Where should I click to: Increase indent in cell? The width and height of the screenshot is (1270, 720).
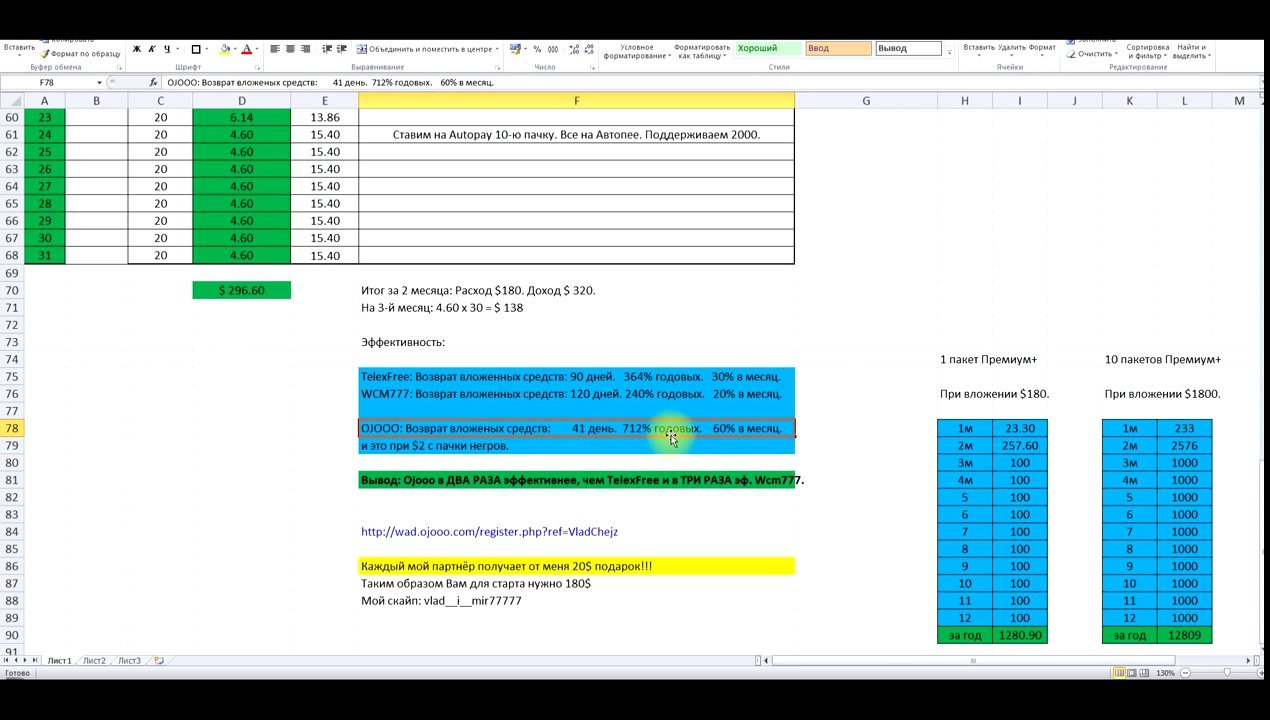click(342, 49)
